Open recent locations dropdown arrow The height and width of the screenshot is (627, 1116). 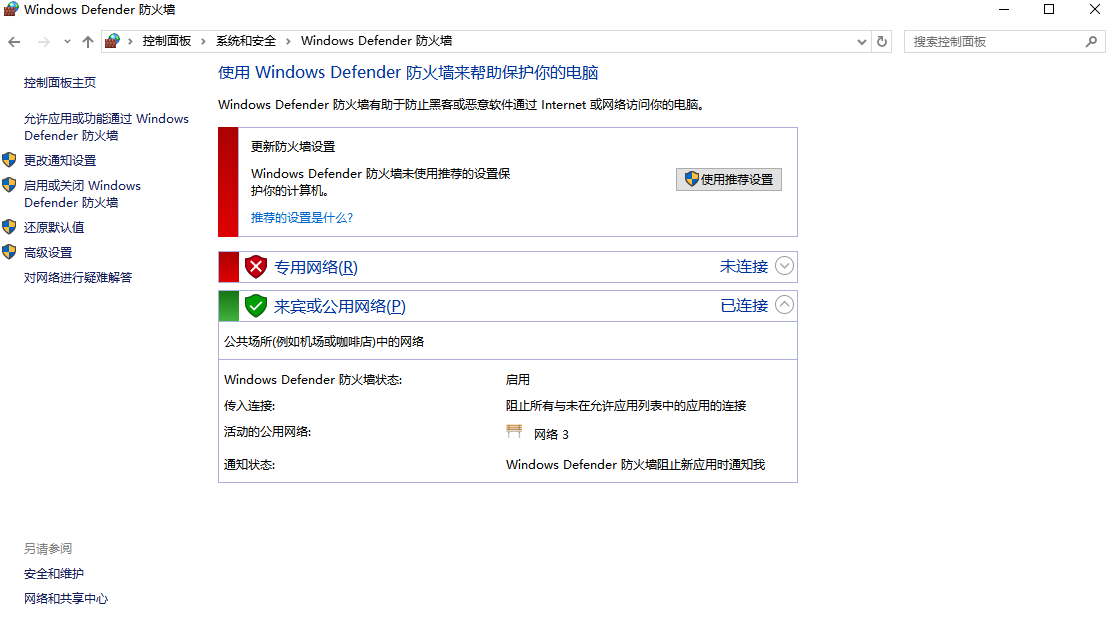67,42
